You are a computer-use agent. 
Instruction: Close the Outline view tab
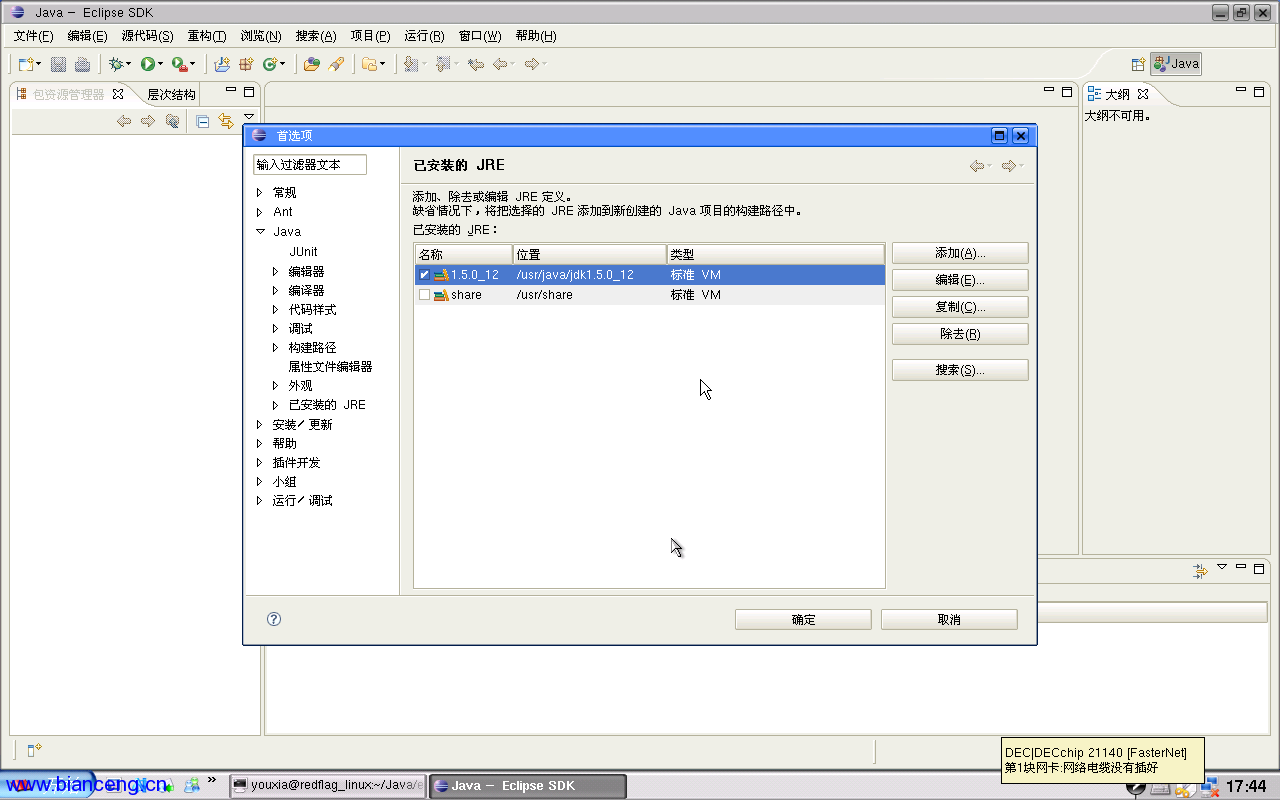[1143, 94]
